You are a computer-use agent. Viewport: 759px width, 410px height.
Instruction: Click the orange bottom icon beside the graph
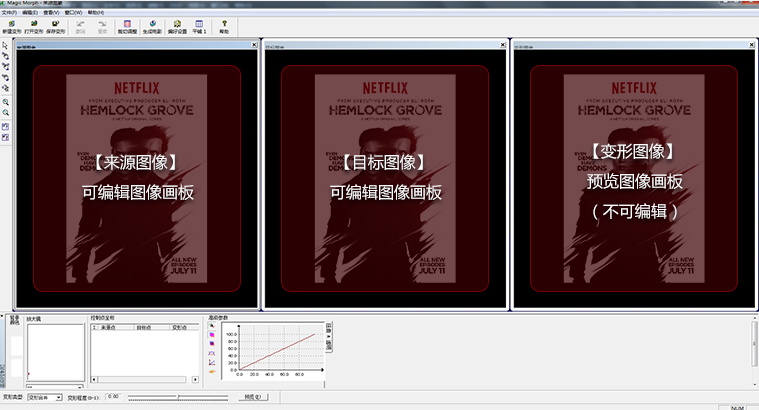(212, 371)
